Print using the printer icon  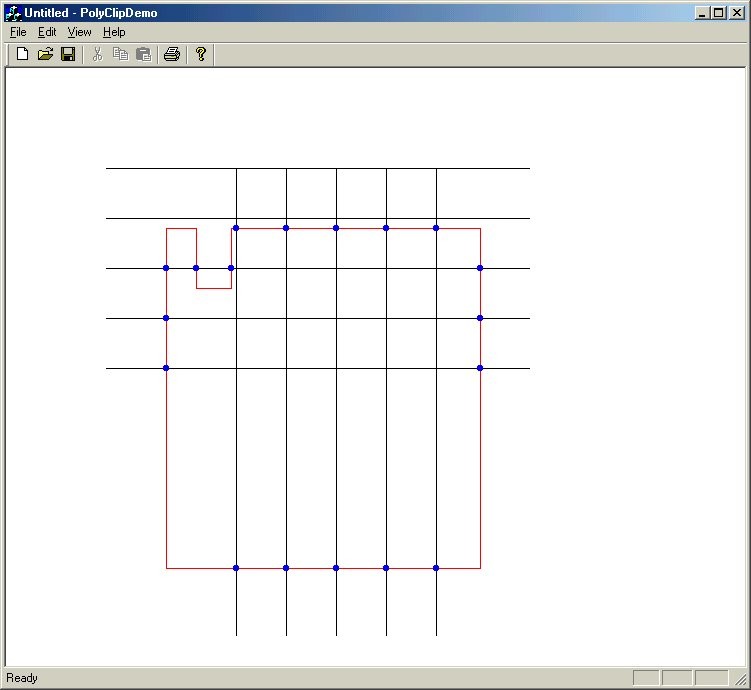[x=171, y=54]
